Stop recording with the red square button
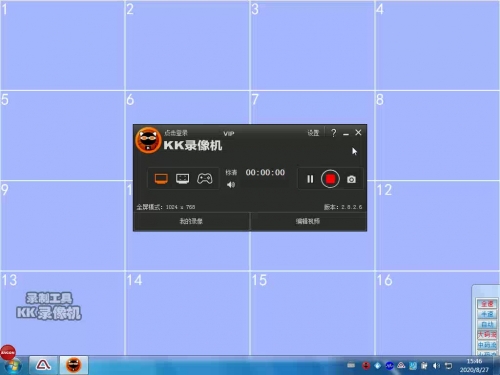 [330, 179]
